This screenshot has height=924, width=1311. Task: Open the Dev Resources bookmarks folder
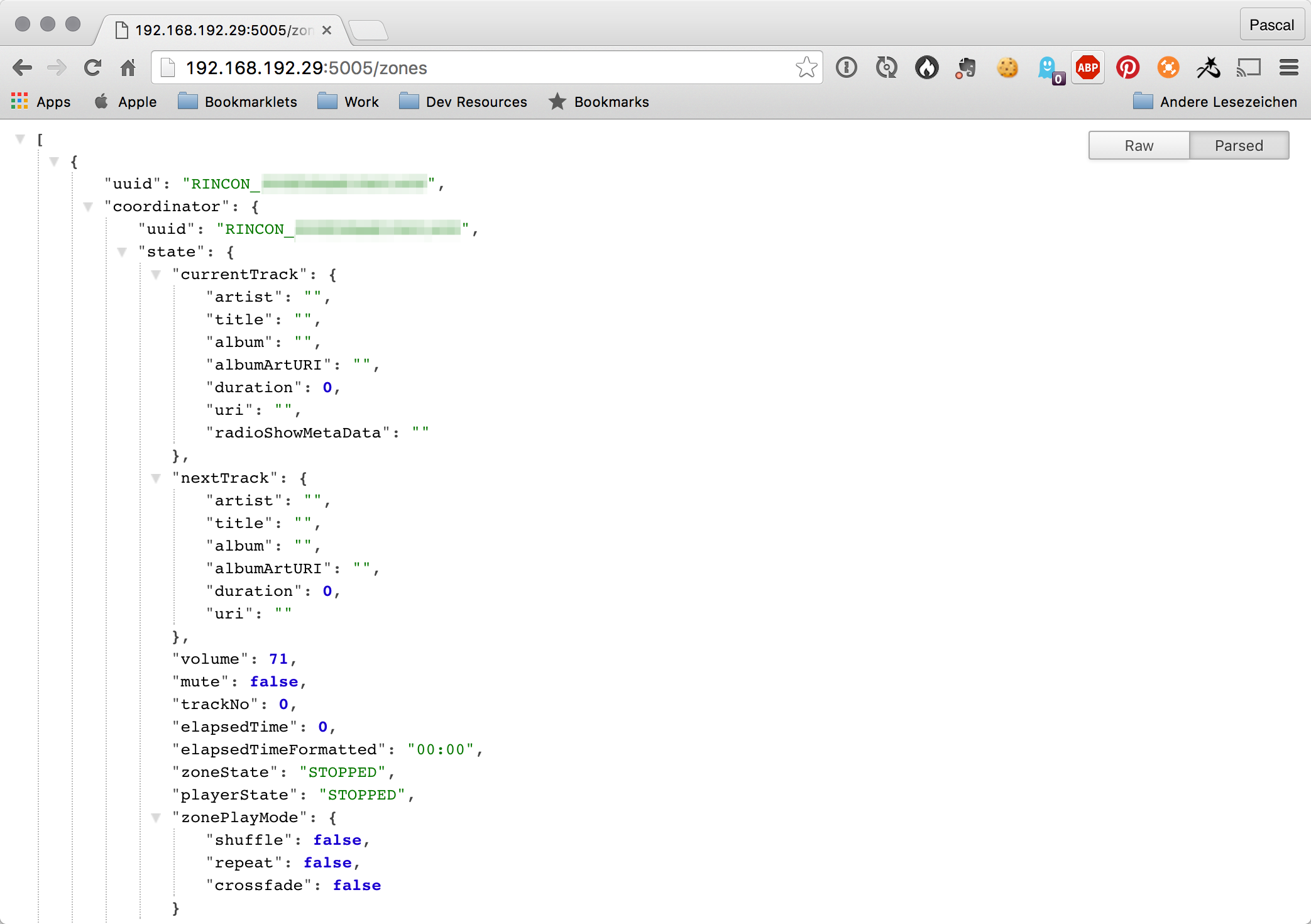pos(464,102)
